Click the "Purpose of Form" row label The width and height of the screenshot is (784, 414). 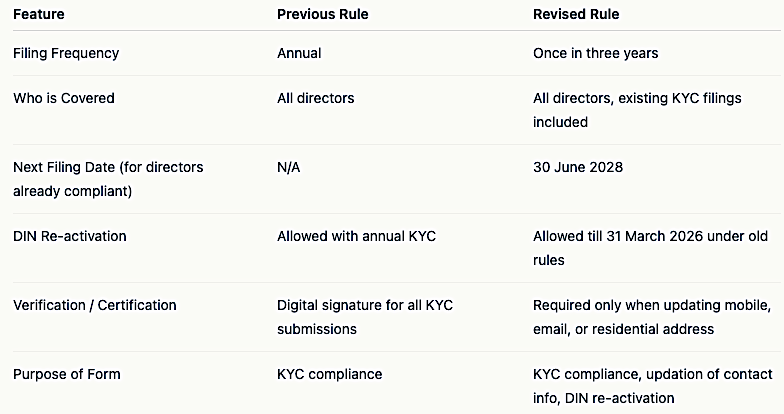coord(68,374)
